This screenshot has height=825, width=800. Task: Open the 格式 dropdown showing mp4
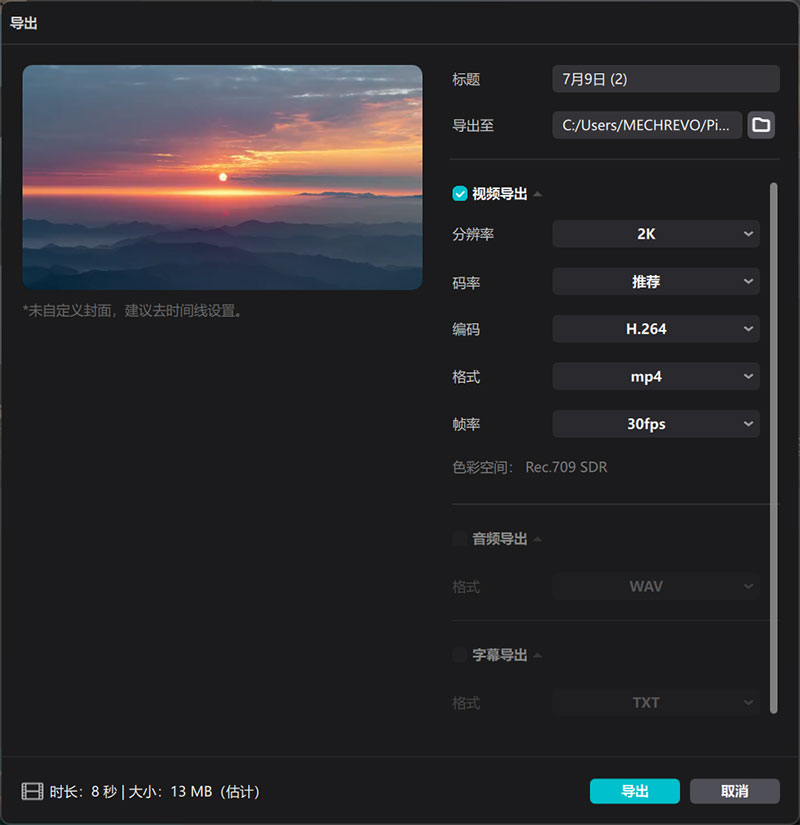[x=655, y=376]
